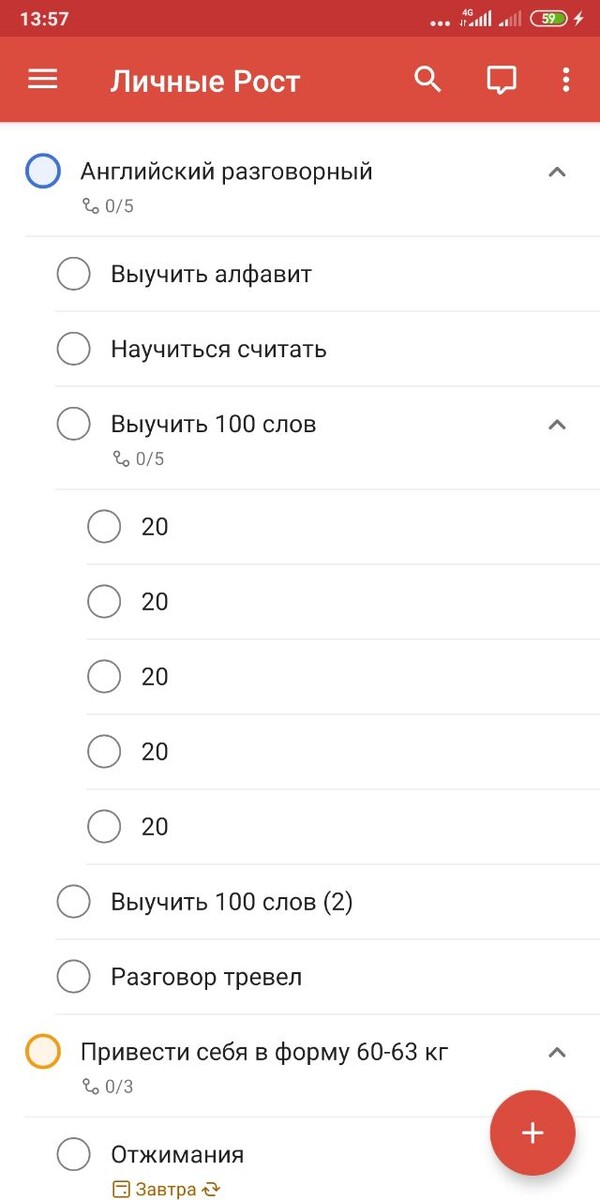This screenshot has height=1200, width=600.
Task: Mark "Выучить алфавит" as complete
Action: [73, 273]
